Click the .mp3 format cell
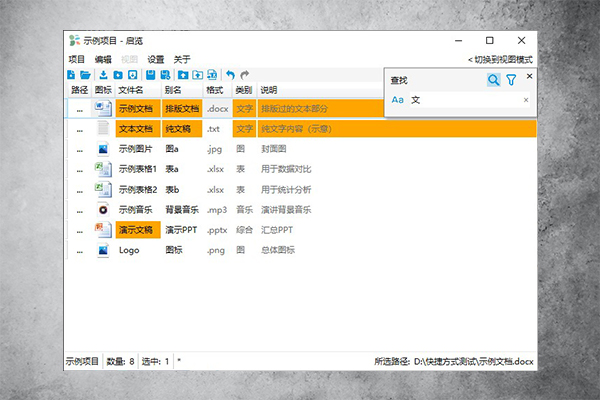600x400 pixels. pos(217,210)
